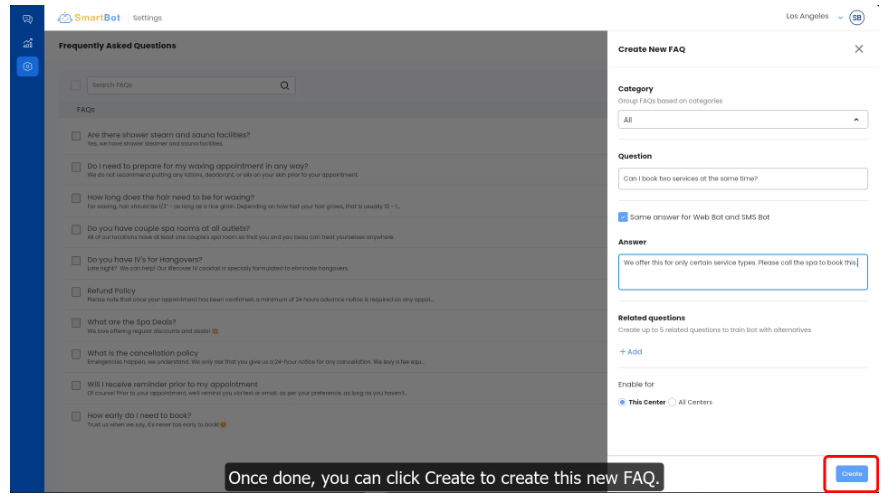The width and height of the screenshot is (885, 499).
Task: Click the Settings label in header
Action: (x=147, y=18)
